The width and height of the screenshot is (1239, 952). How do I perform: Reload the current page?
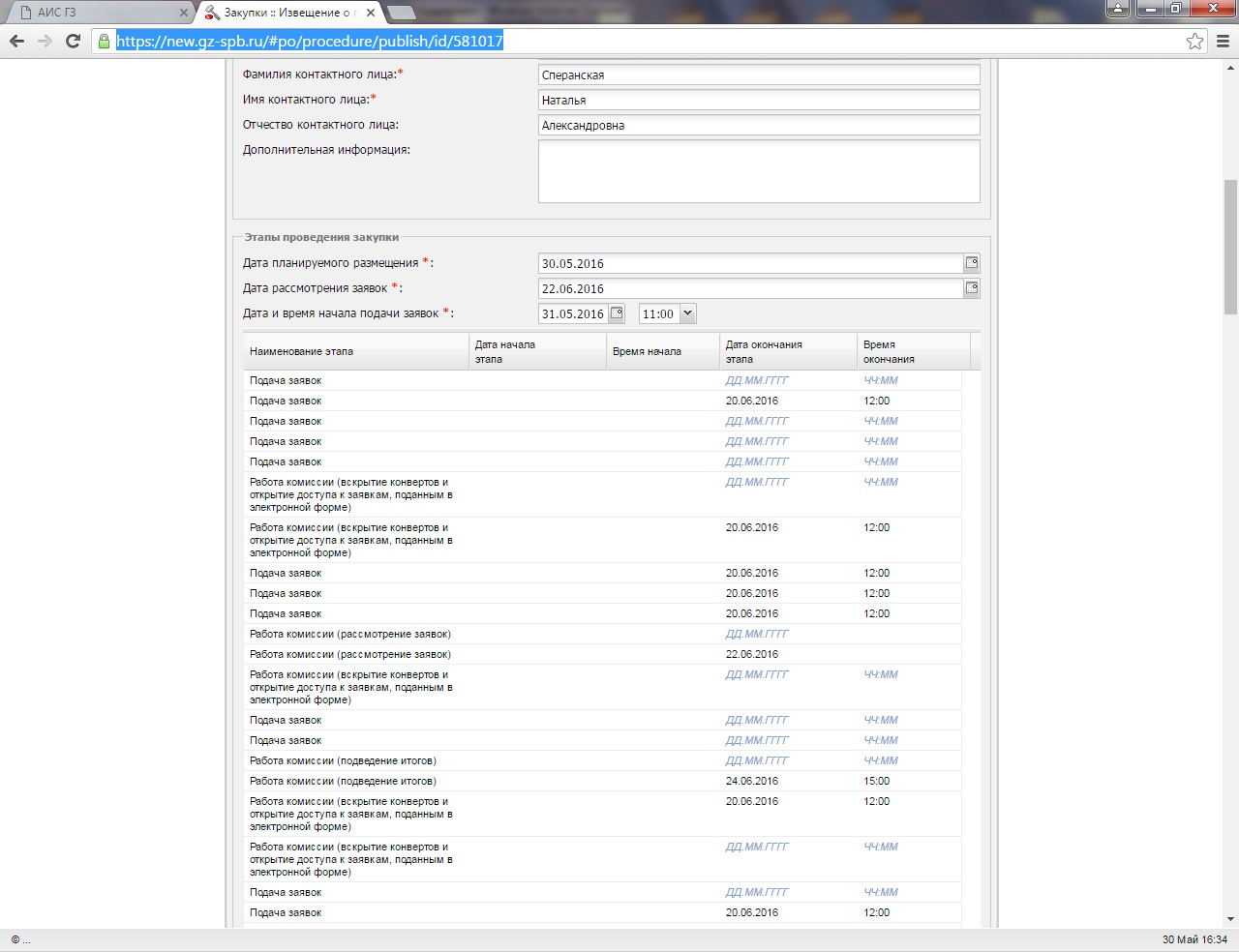[x=73, y=41]
